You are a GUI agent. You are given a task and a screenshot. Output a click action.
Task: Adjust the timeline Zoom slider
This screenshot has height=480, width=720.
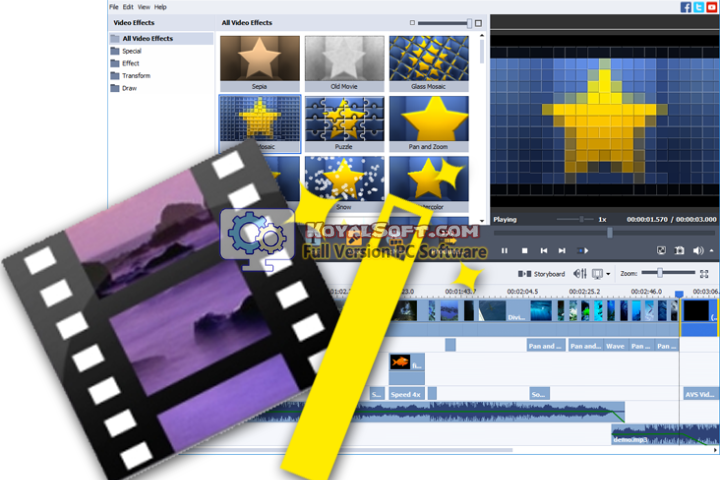coord(660,273)
